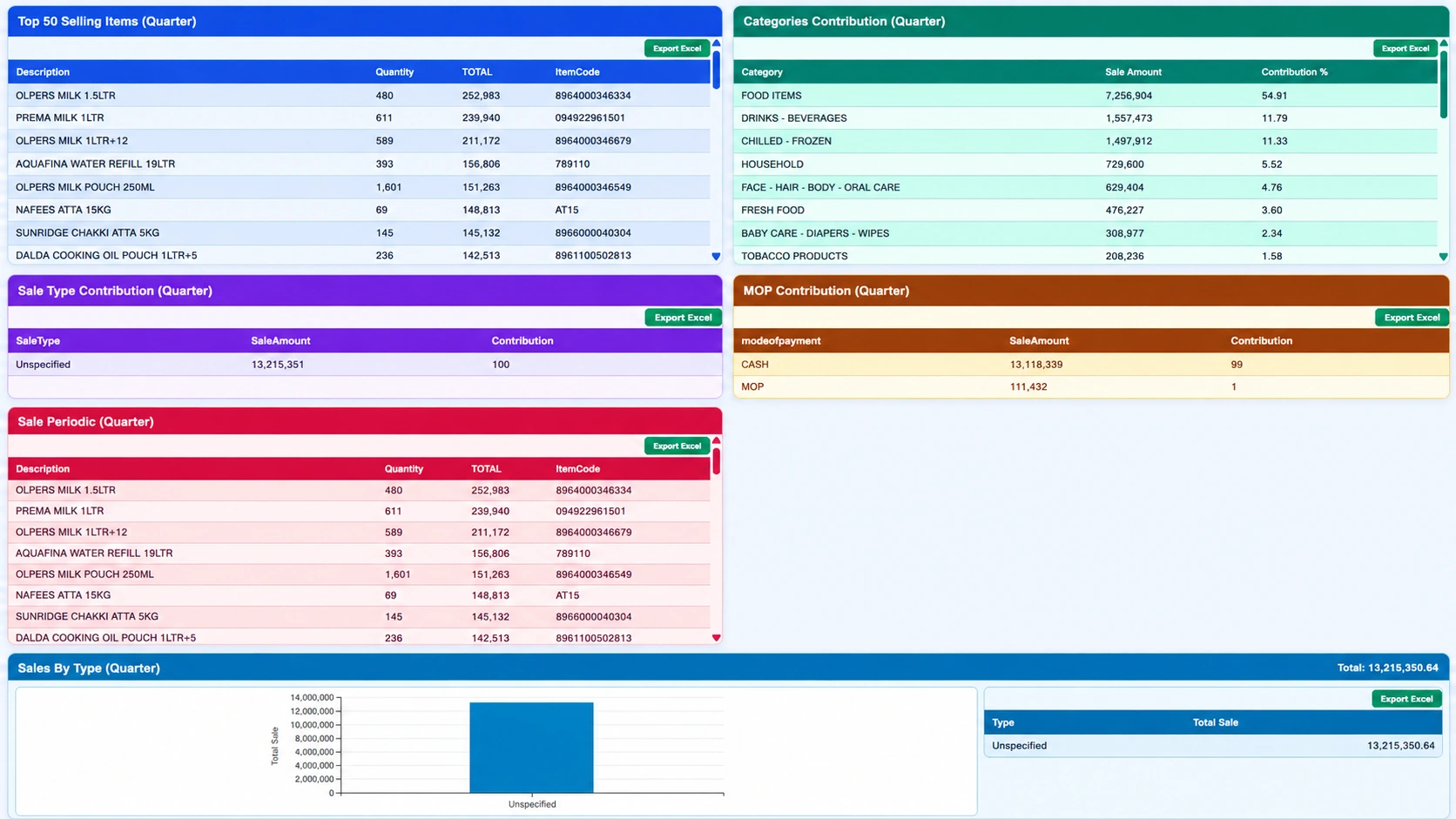Image resolution: width=1456 pixels, height=819 pixels.
Task: Click the 13,215,351 amount in Sale Type Contribution
Action: click(278, 365)
